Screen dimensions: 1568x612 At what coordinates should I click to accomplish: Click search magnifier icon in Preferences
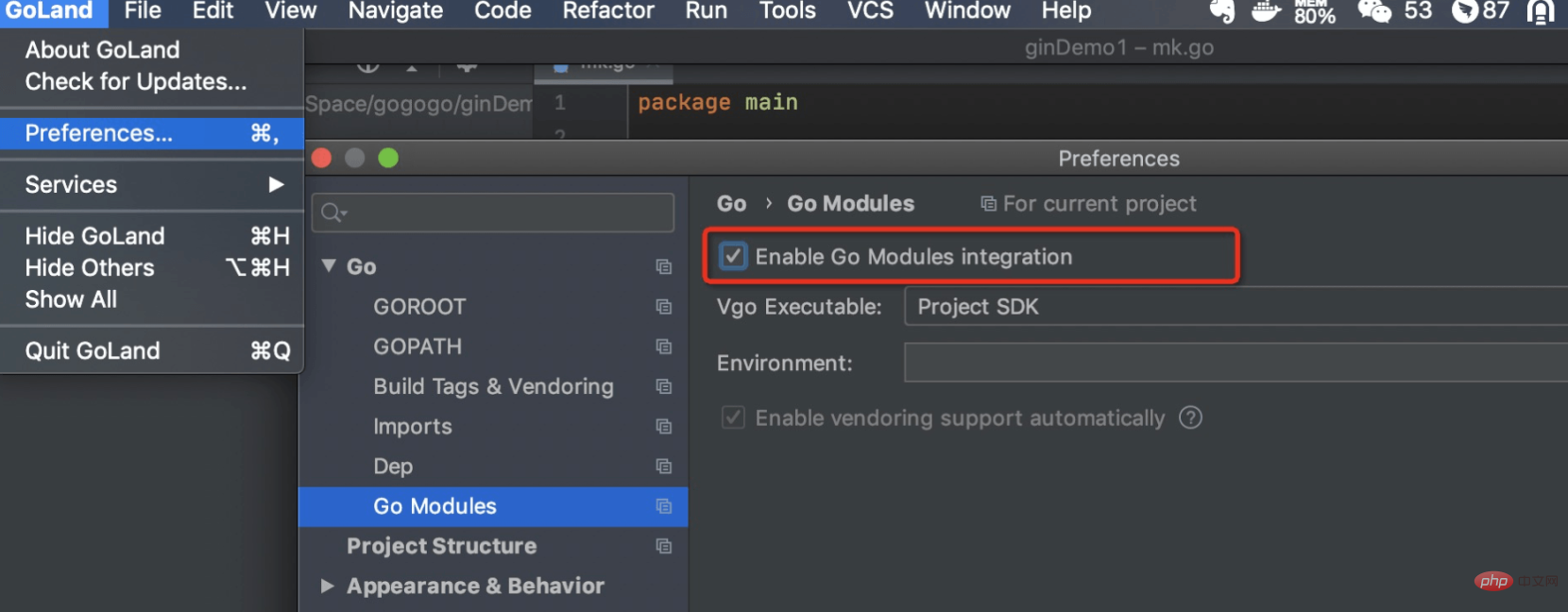coord(332,212)
